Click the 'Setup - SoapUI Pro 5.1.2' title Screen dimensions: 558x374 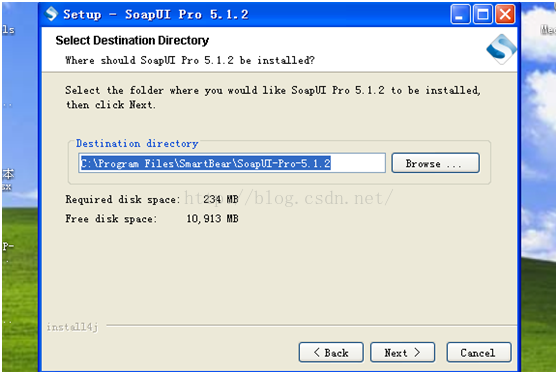[156, 14]
